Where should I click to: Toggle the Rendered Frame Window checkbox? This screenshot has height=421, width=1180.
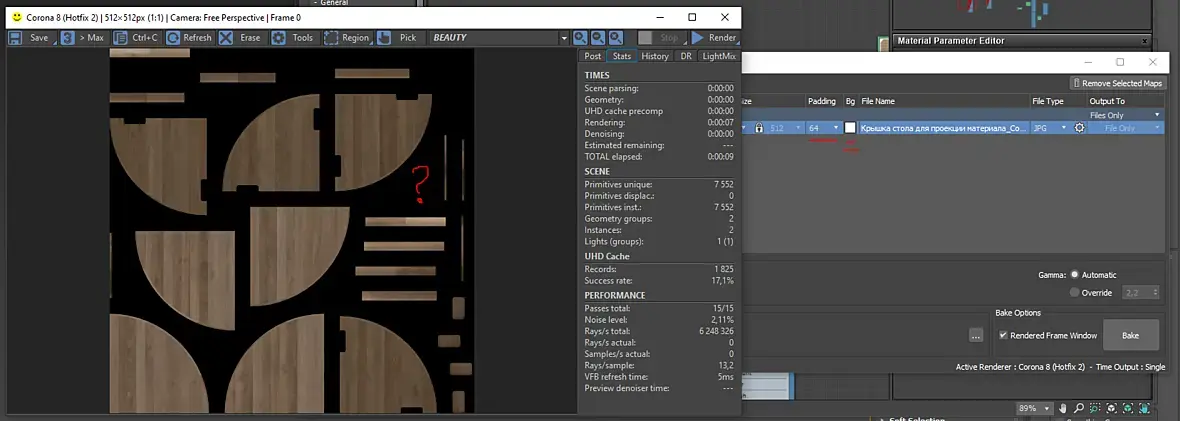click(1003, 335)
